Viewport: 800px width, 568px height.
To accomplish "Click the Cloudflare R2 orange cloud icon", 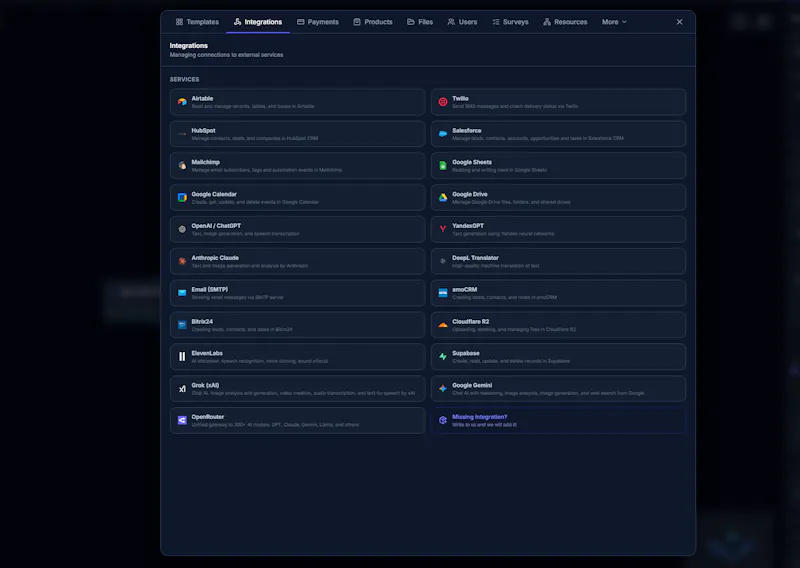I will [x=443, y=325].
